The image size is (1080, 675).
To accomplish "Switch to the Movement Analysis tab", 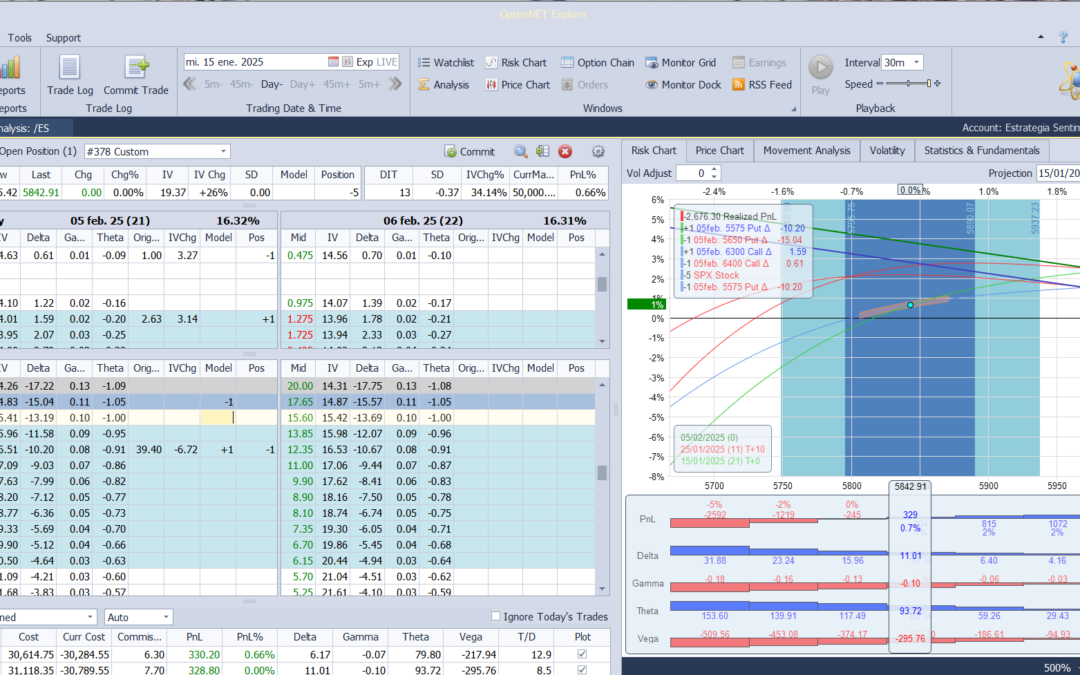I will click(x=806, y=150).
